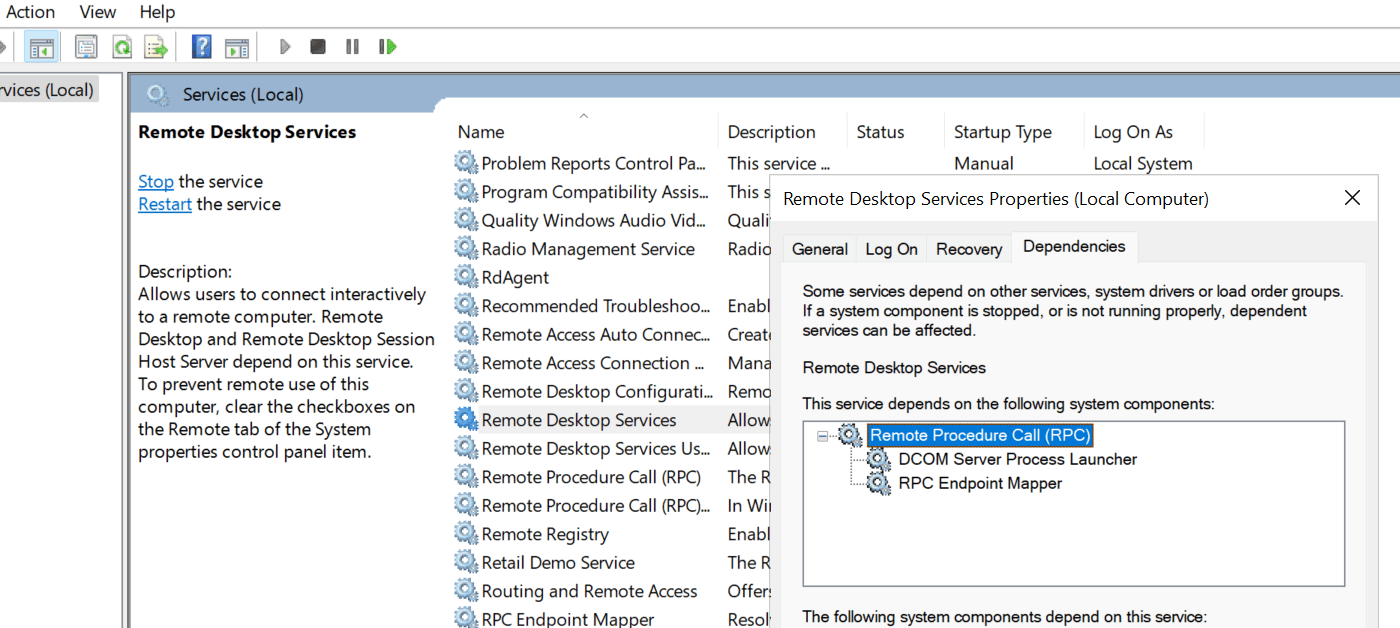
Task: Switch to the Recovery tab
Action: 968,249
